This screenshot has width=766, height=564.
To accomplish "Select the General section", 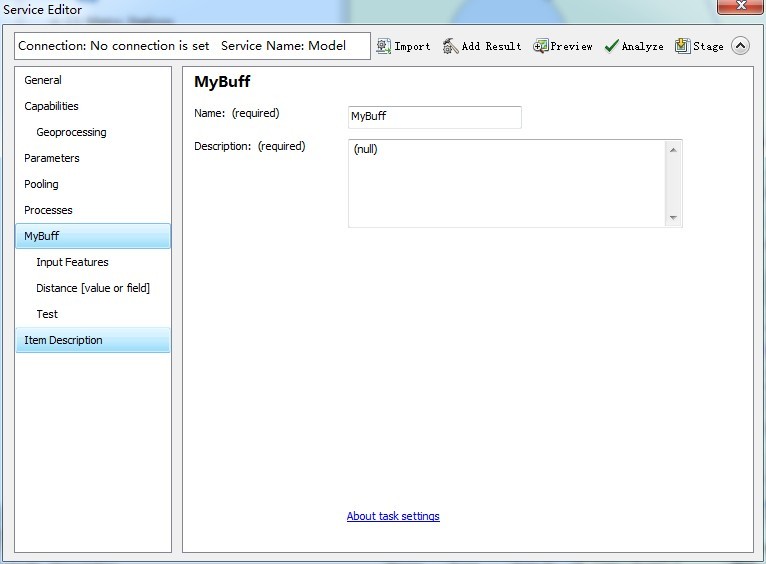I will (x=43, y=80).
